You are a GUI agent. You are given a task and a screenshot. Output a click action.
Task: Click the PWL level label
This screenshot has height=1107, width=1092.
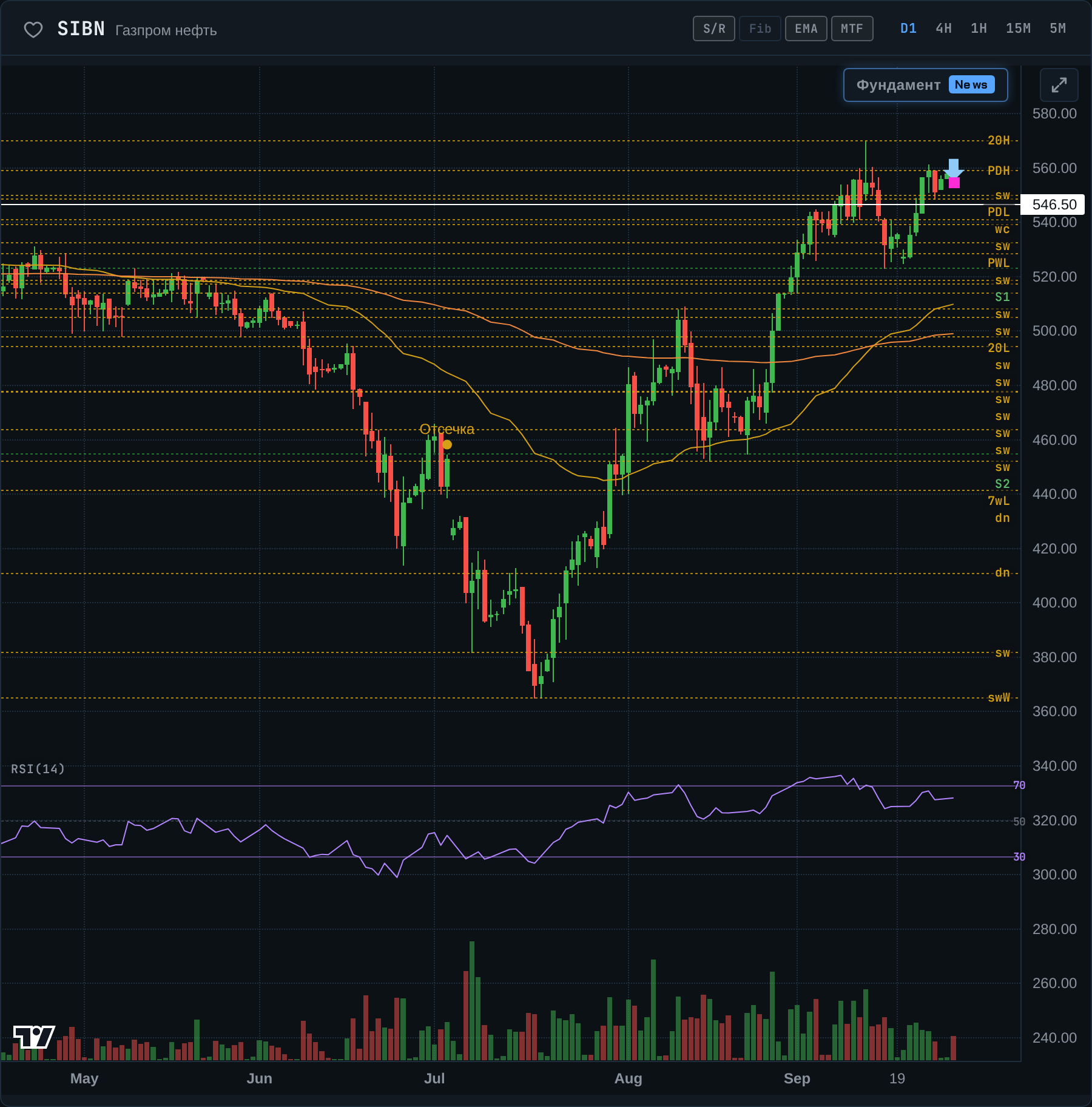pyautogui.click(x=999, y=263)
